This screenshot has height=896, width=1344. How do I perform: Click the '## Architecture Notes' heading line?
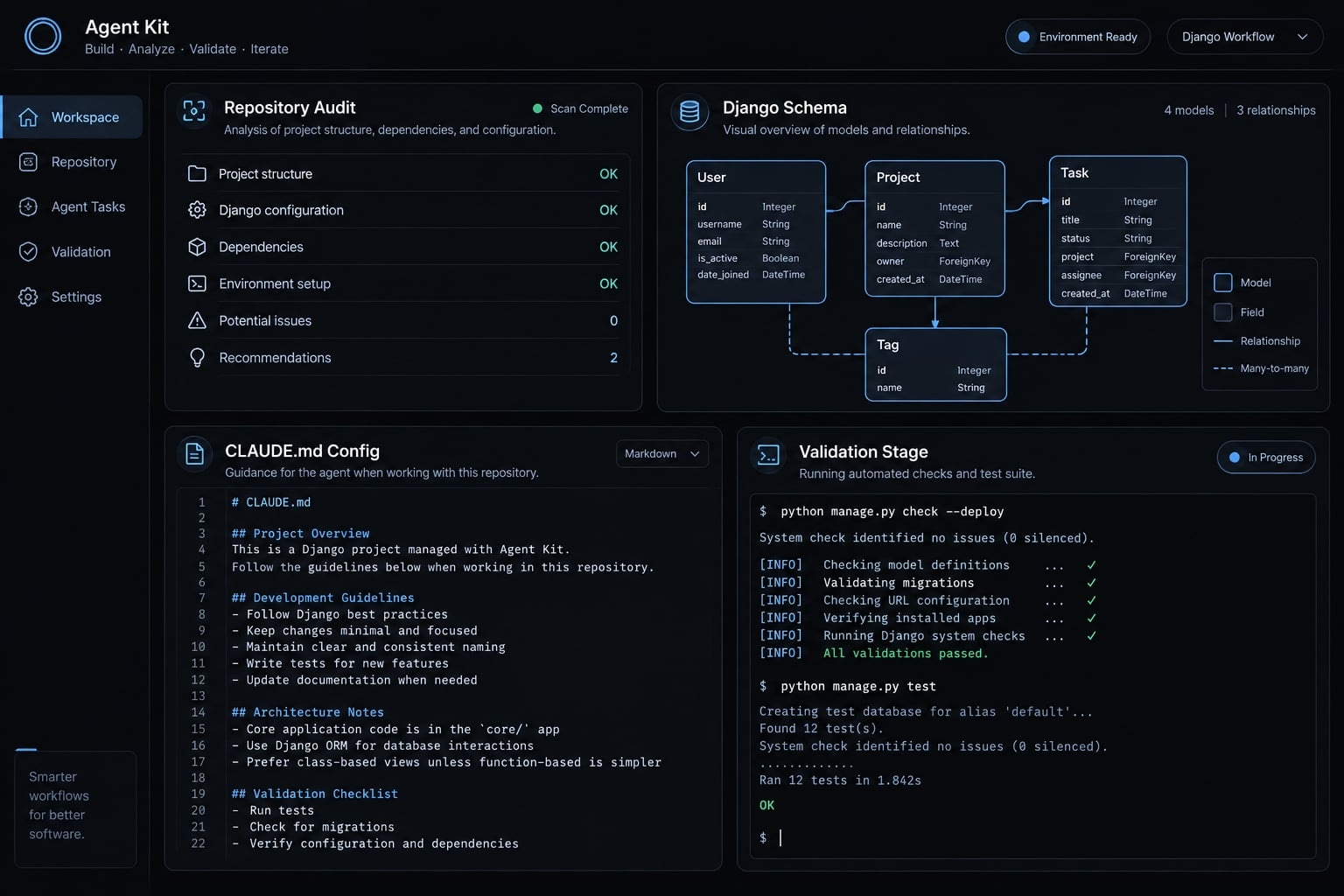click(307, 712)
